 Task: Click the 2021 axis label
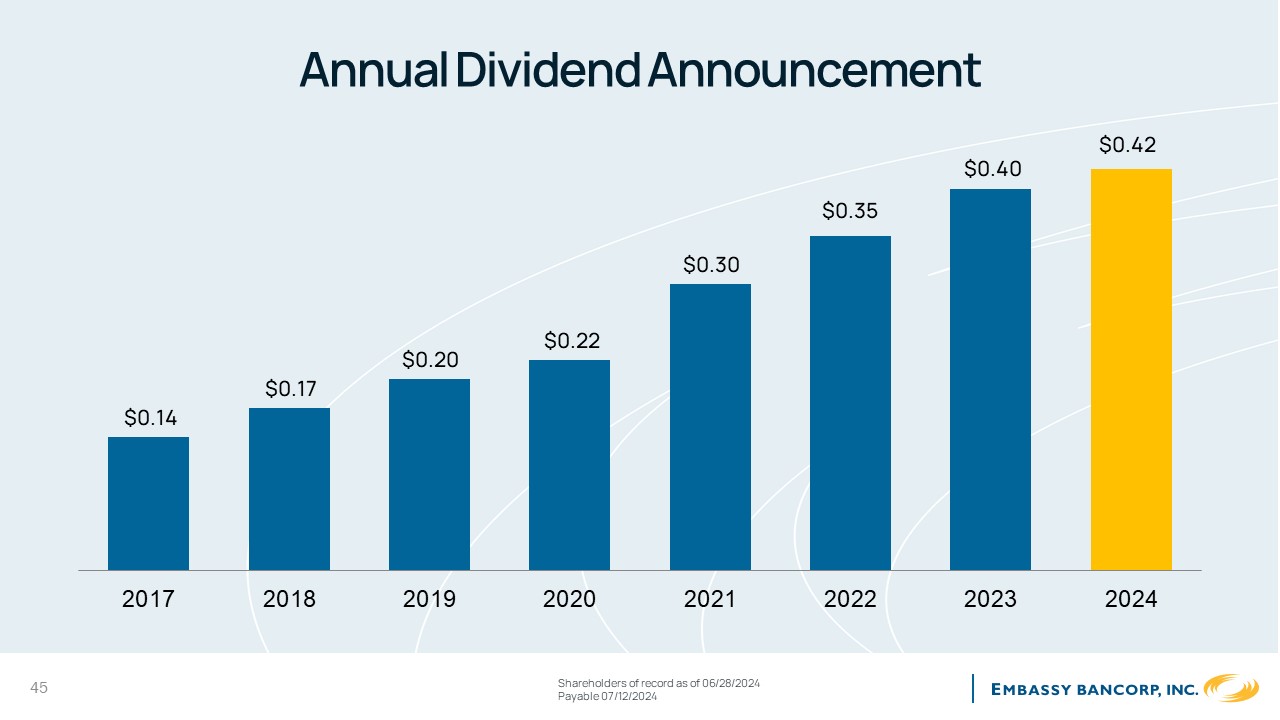tap(710, 600)
